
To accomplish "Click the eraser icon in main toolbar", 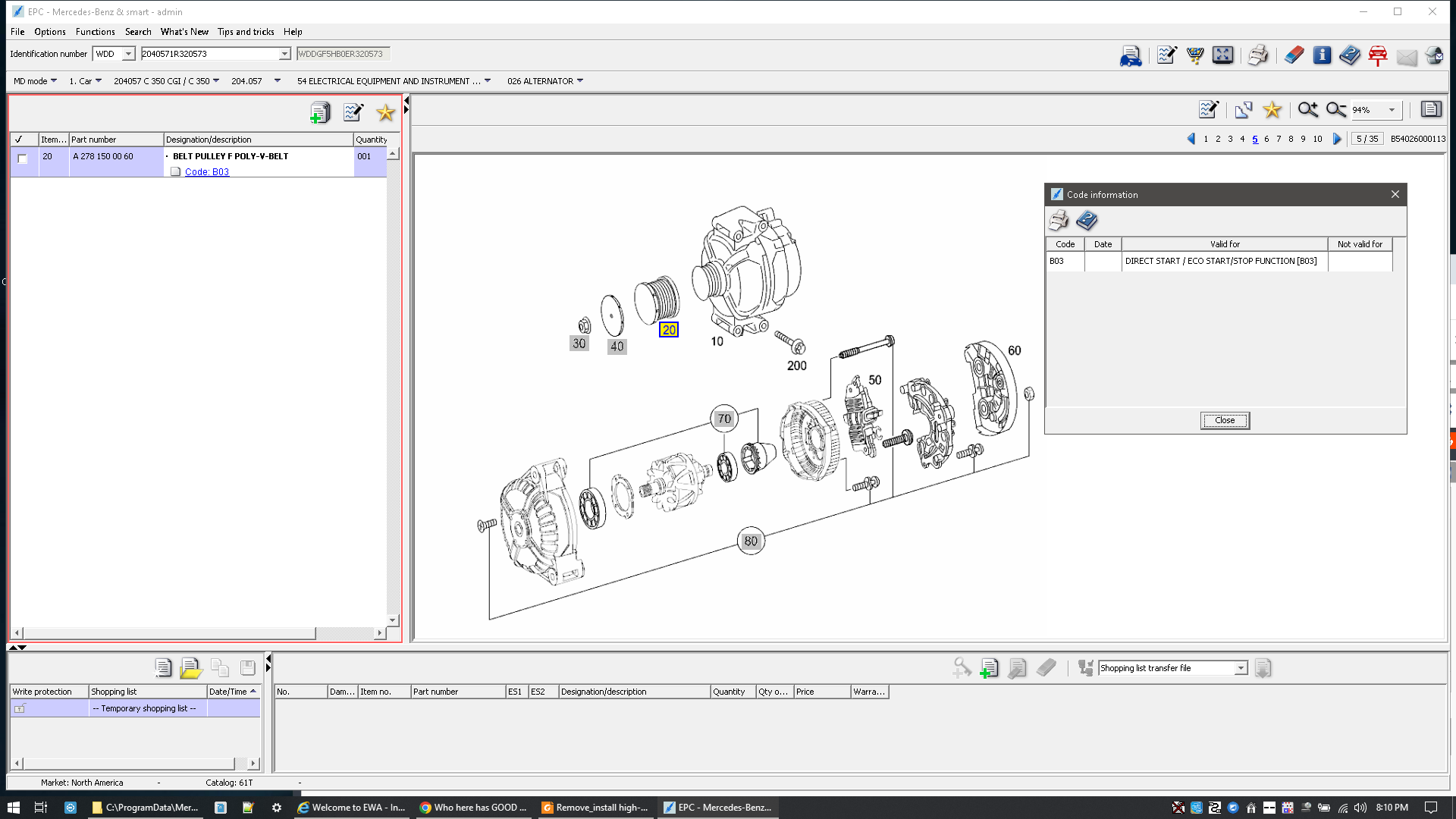I will coord(1294,55).
